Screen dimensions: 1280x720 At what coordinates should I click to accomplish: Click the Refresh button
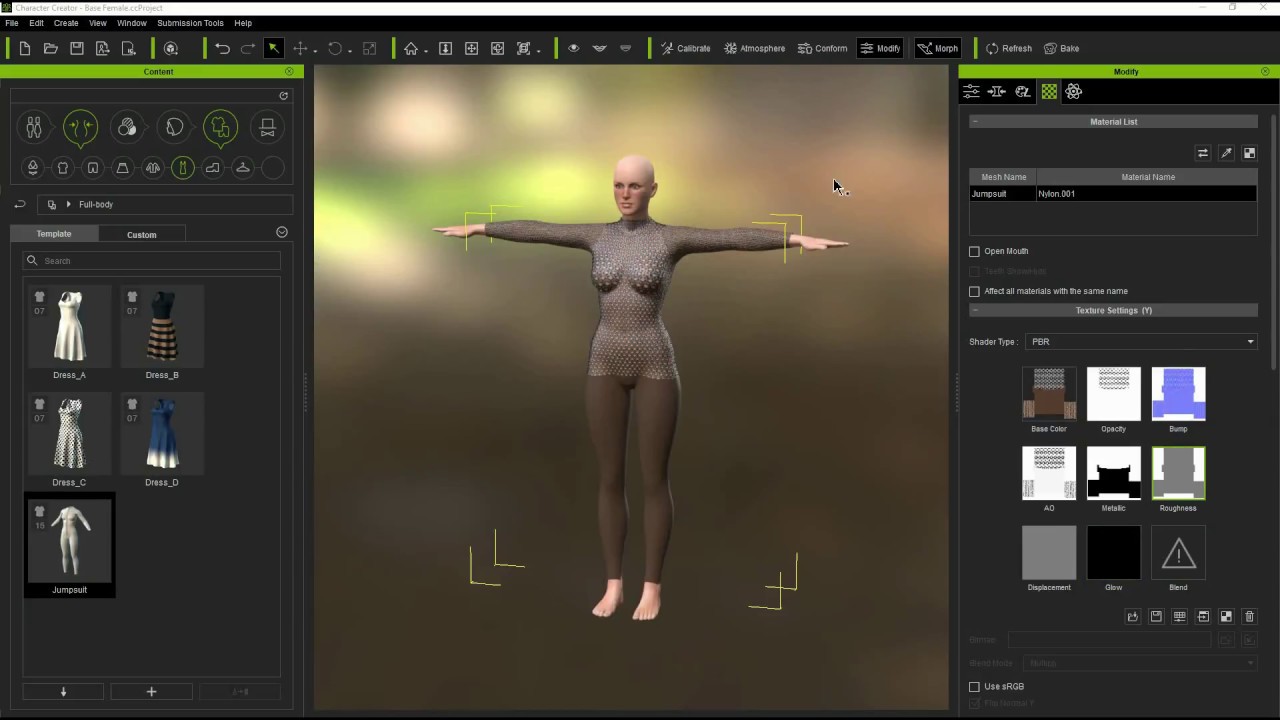1008,48
